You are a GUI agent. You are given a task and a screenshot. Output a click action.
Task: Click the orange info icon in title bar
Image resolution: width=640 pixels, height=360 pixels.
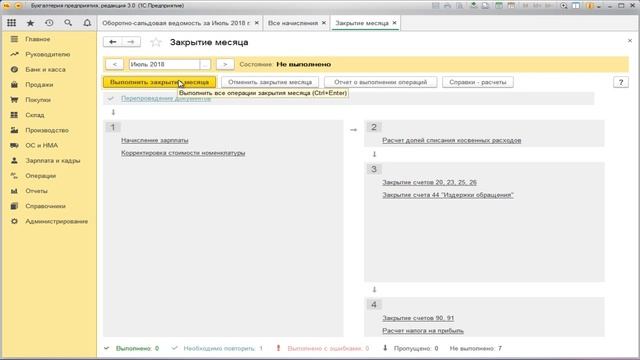(x=589, y=6)
